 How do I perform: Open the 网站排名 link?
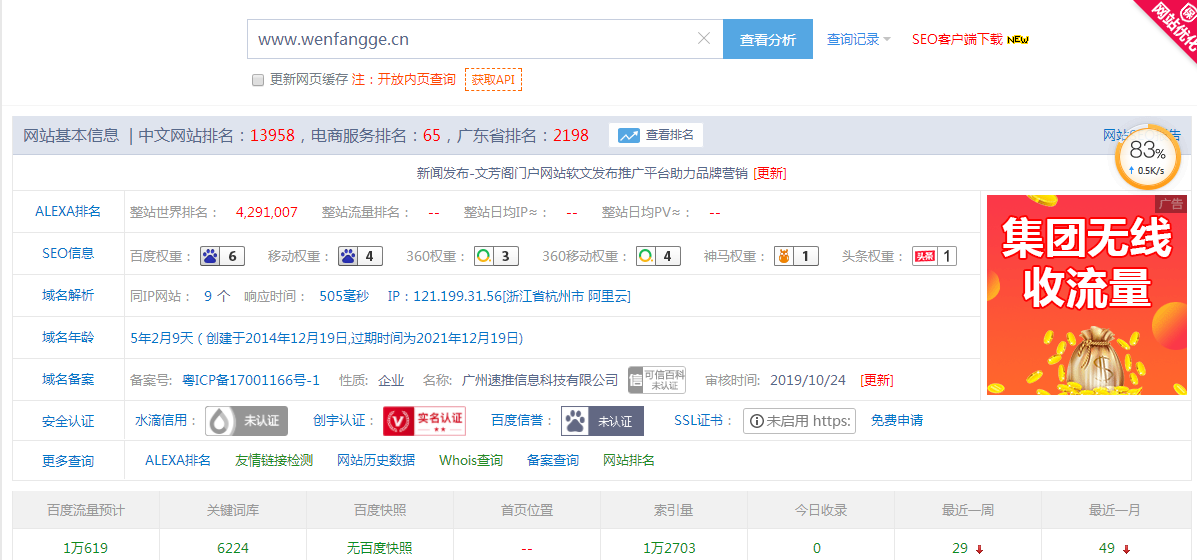629,460
